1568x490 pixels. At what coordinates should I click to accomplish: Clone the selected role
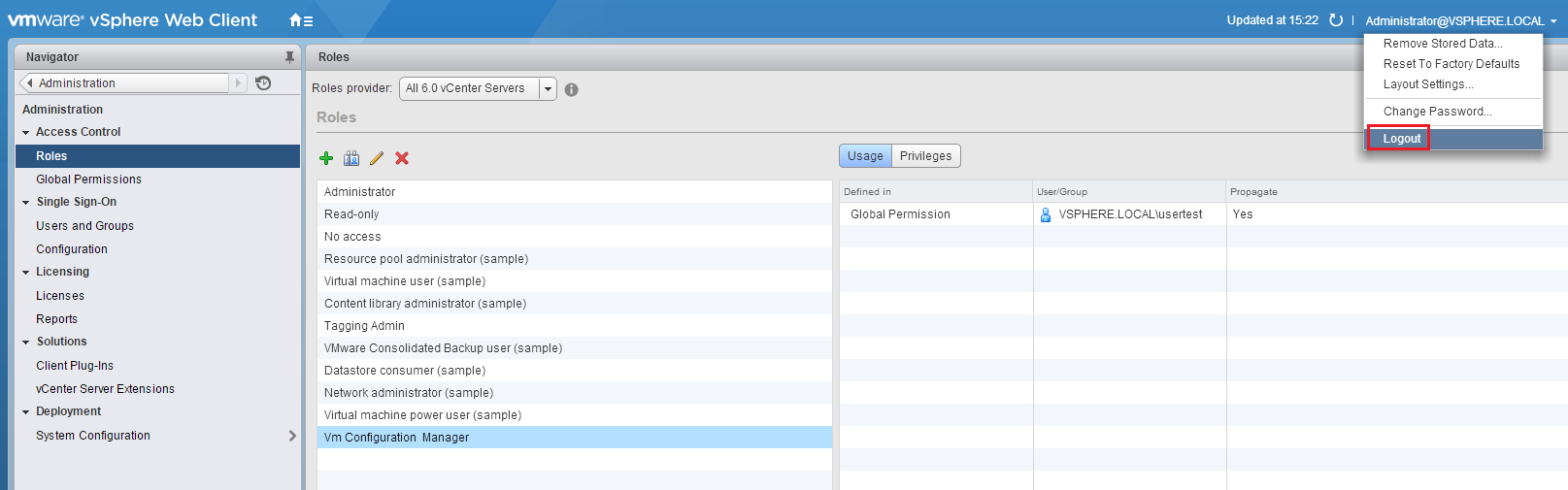pos(351,158)
